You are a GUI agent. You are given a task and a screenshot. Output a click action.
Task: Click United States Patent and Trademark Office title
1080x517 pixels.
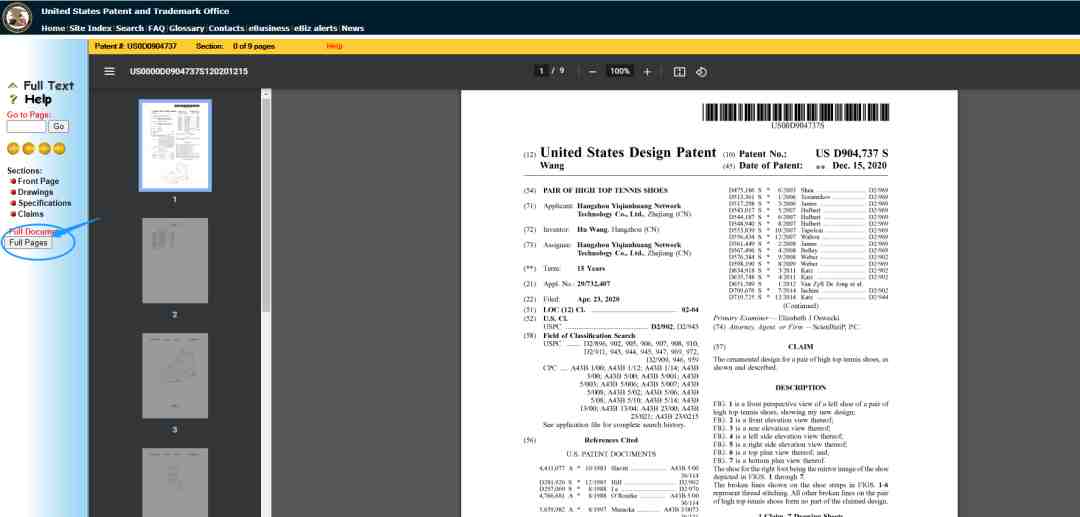pyautogui.click(x=135, y=11)
